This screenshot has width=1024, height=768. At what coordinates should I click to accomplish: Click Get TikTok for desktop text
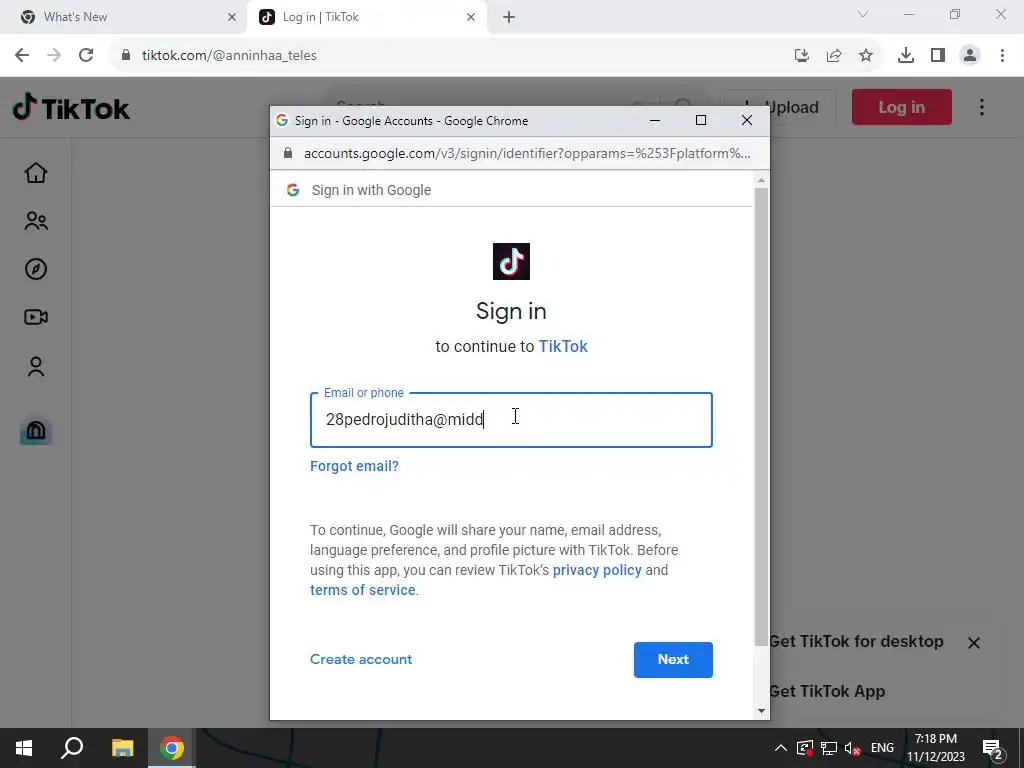pos(856,642)
